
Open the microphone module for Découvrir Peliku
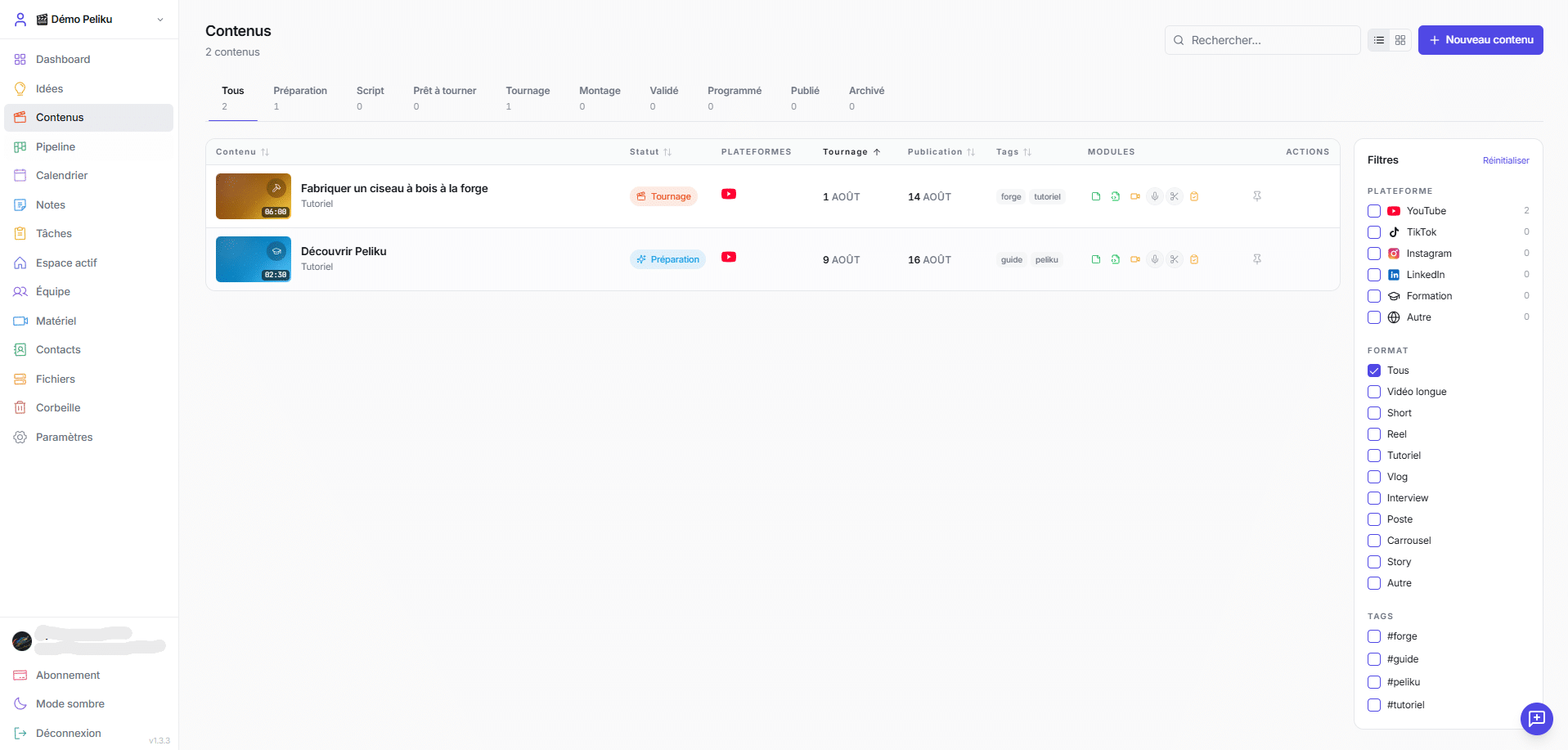pos(1155,259)
